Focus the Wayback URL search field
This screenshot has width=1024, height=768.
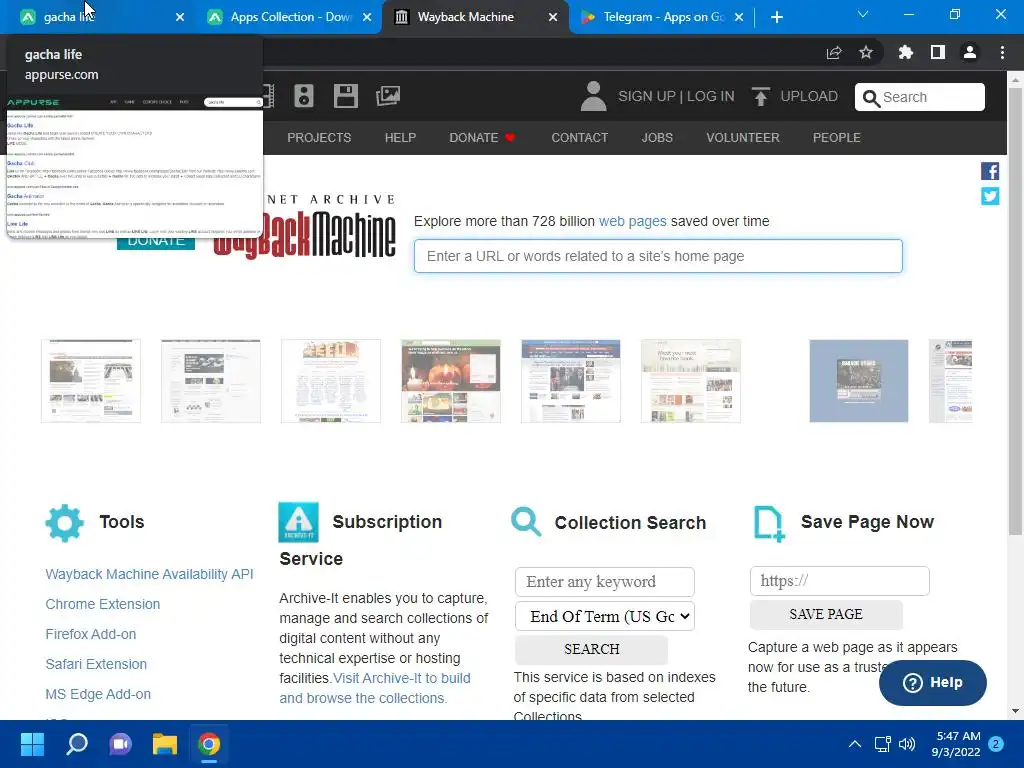point(658,256)
